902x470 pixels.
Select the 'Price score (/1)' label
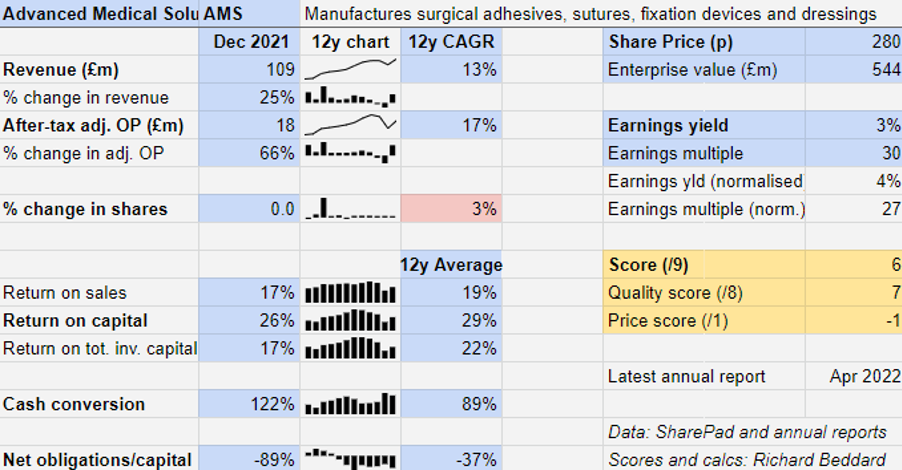click(668, 320)
